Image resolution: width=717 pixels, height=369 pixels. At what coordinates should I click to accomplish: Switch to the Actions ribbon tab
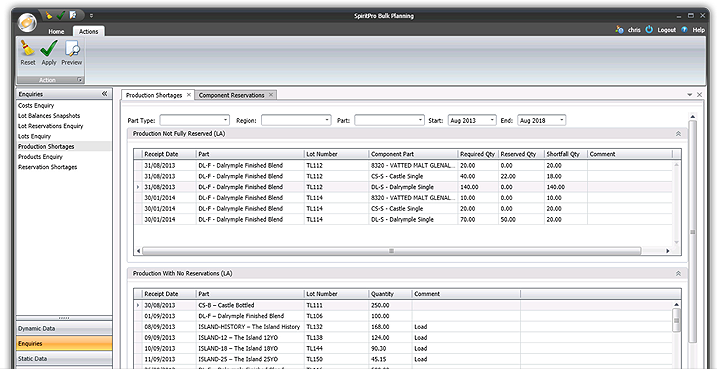tap(88, 32)
